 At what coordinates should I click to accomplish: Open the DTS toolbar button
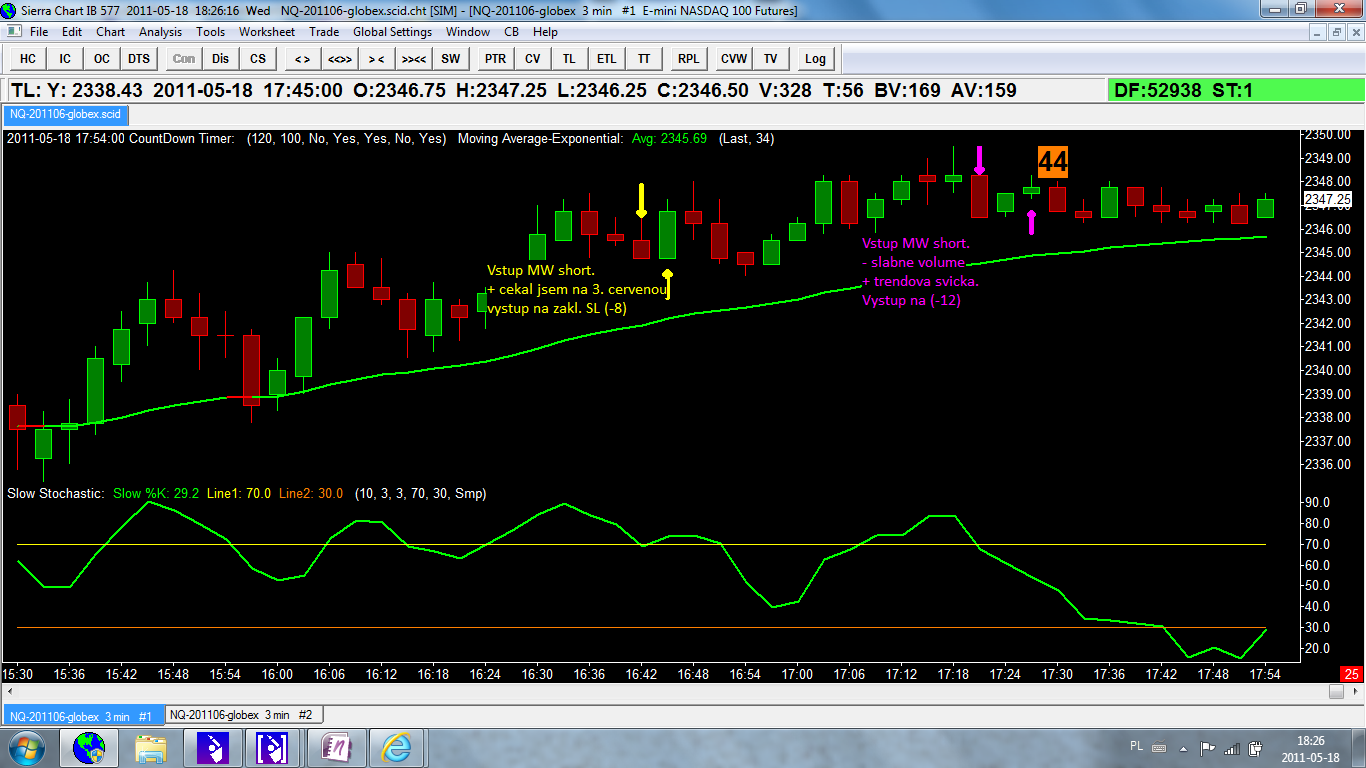point(139,59)
